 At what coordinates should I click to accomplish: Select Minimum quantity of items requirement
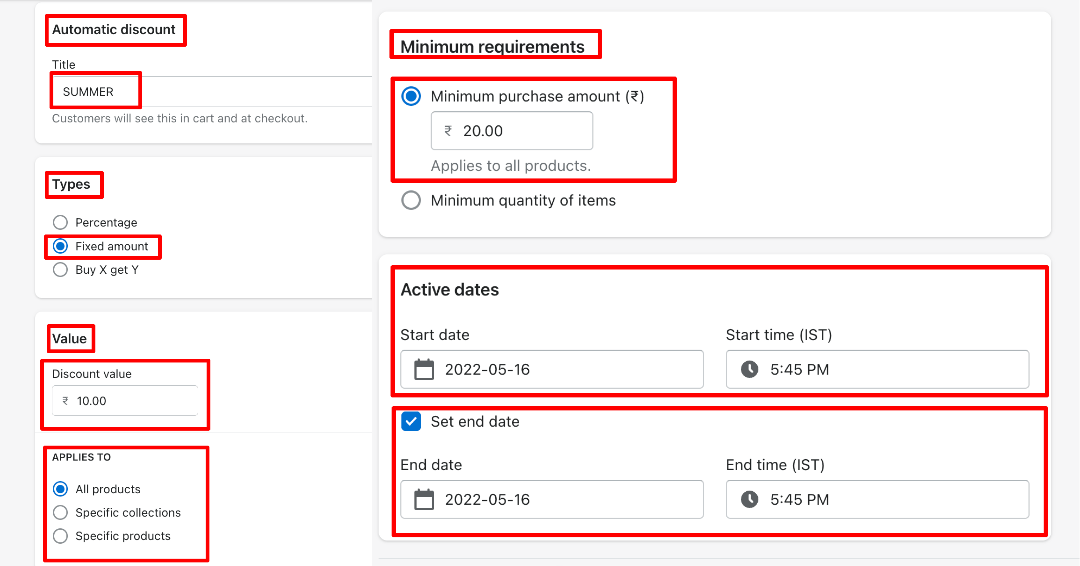click(x=411, y=200)
